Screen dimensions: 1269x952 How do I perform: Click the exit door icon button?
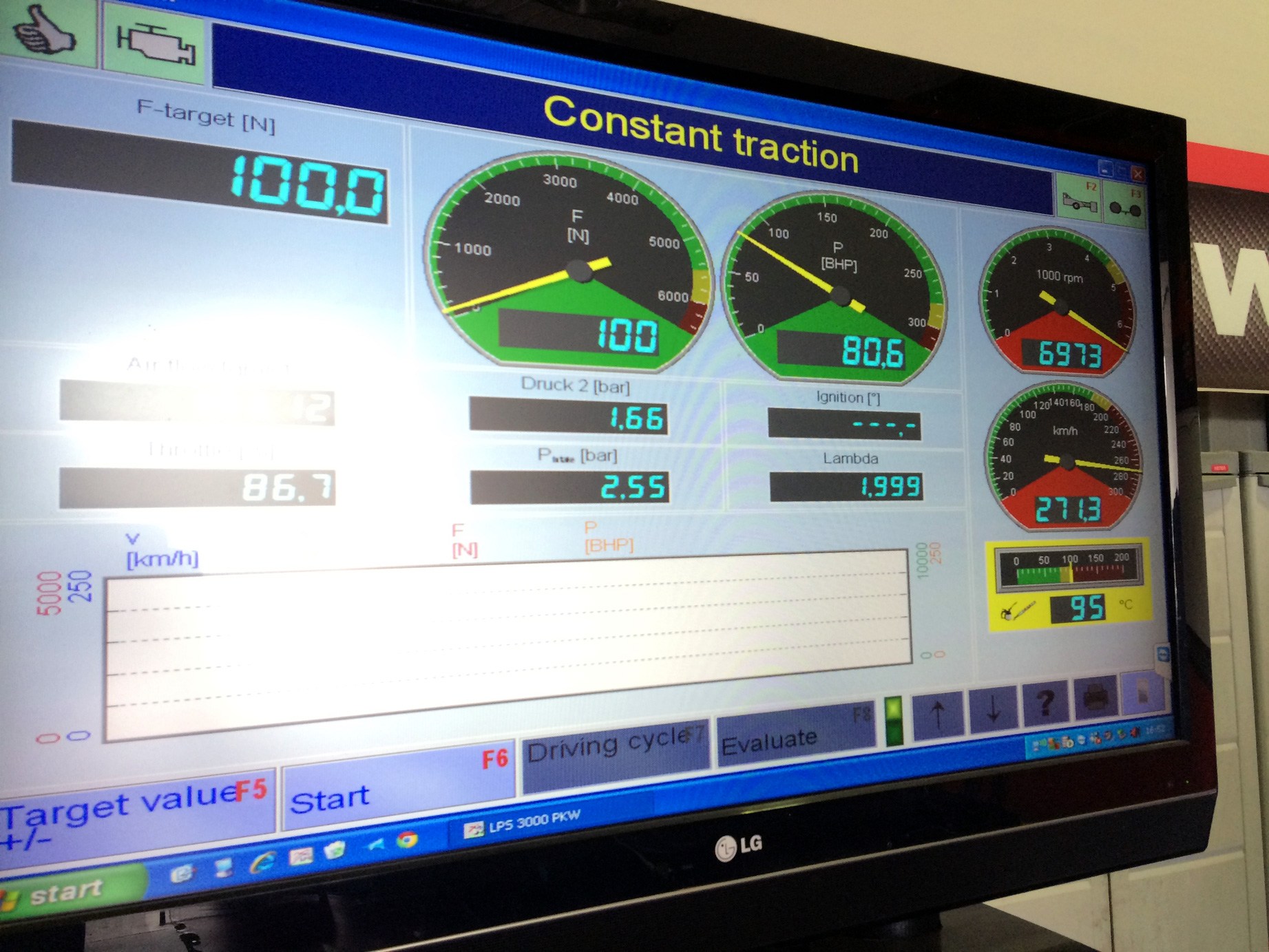pos(1142,692)
